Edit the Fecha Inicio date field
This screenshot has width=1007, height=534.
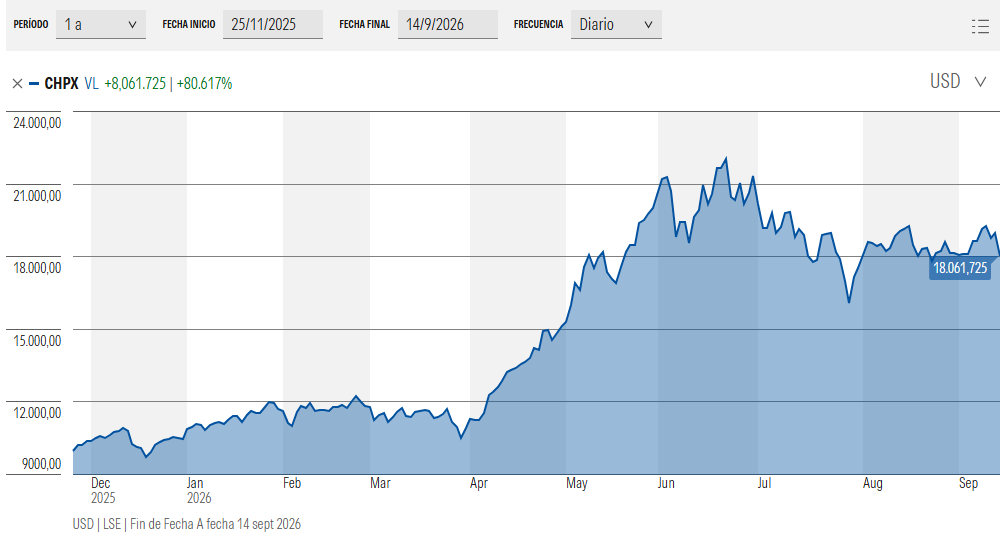coord(272,24)
